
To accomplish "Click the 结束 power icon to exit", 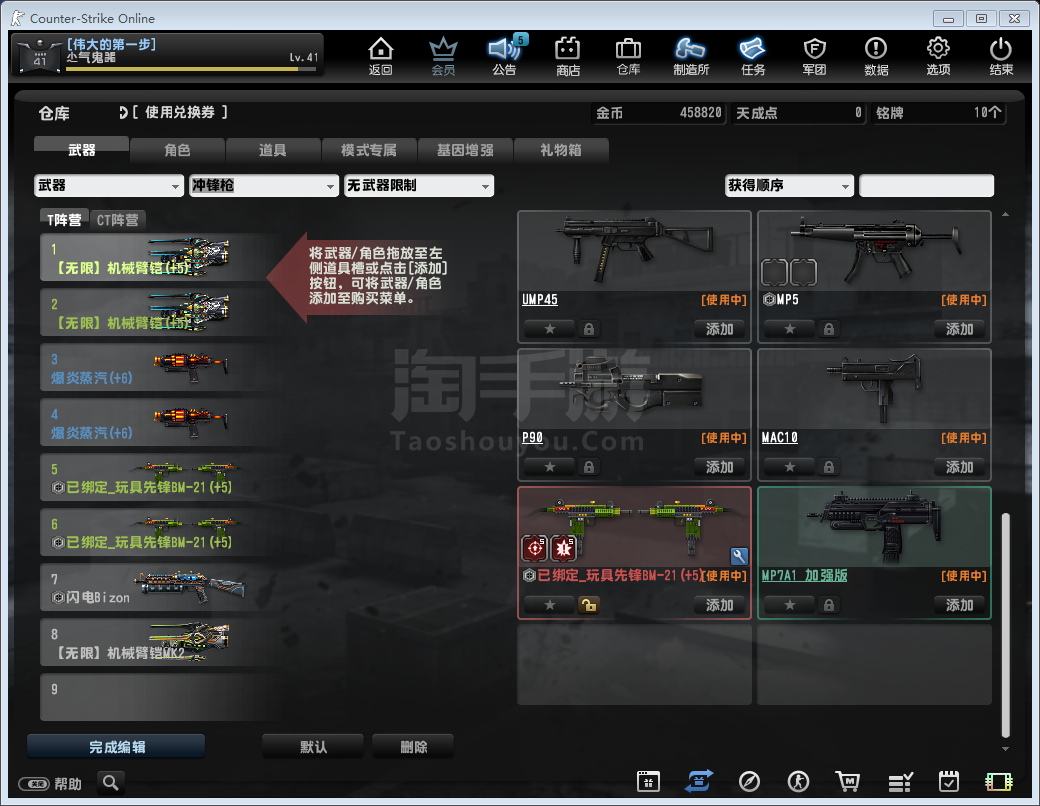I will click(1001, 56).
